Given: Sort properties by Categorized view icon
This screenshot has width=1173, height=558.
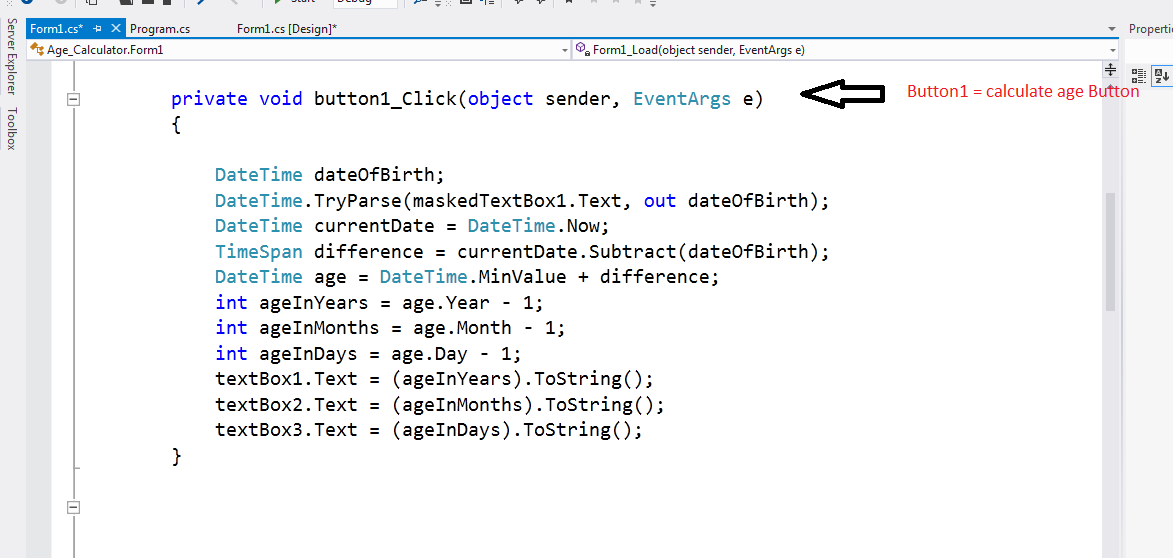Looking at the screenshot, I should (x=1139, y=75).
